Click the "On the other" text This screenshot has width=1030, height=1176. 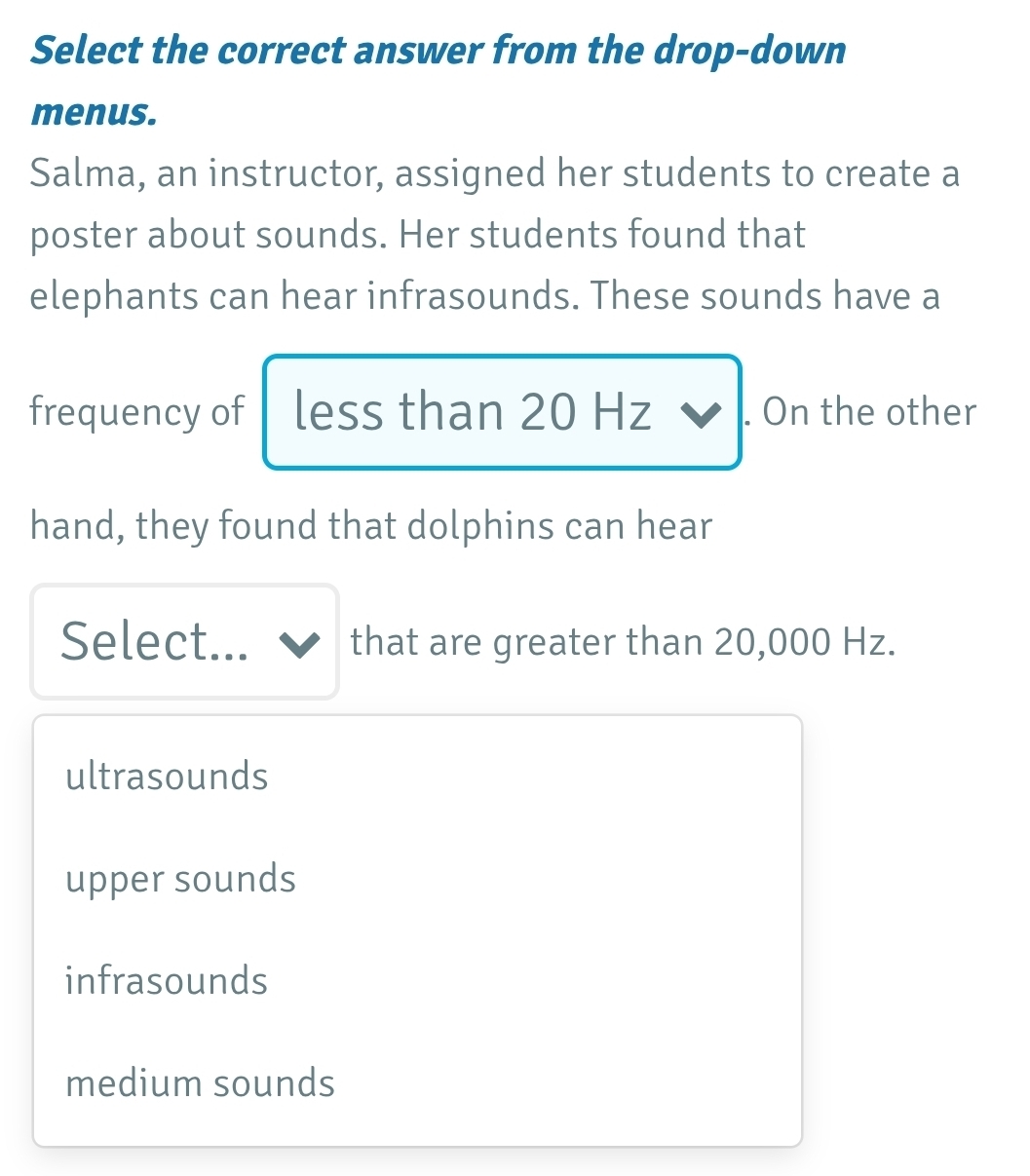869,412
